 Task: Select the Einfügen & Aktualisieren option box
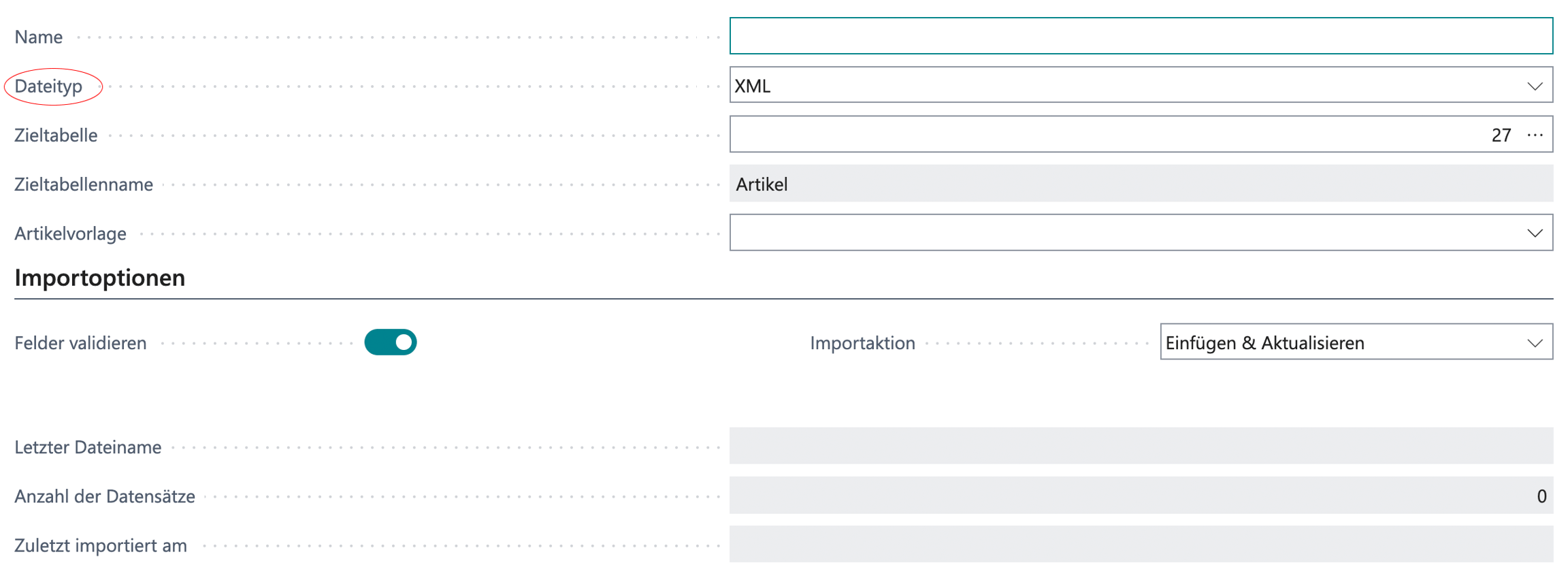[x=1356, y=342]
